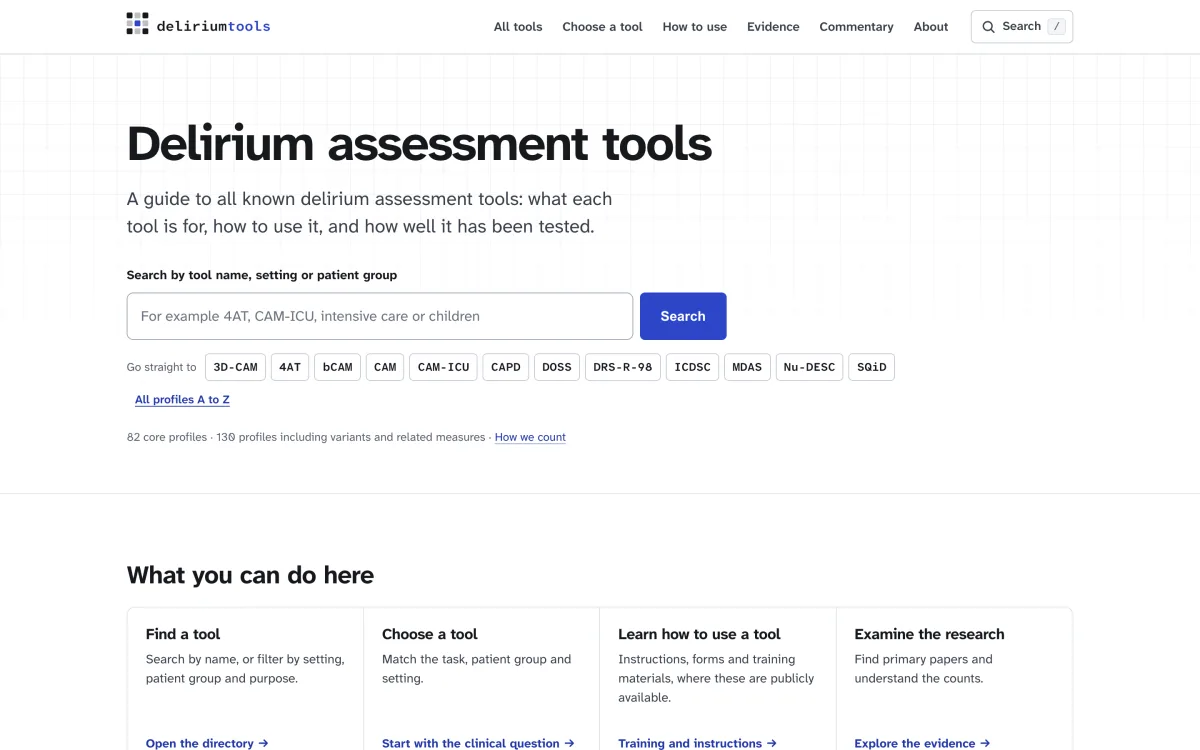Screen dimensions: 1200x750
Task: Click the Explore the evidence link
Action: tap(922, 743)
